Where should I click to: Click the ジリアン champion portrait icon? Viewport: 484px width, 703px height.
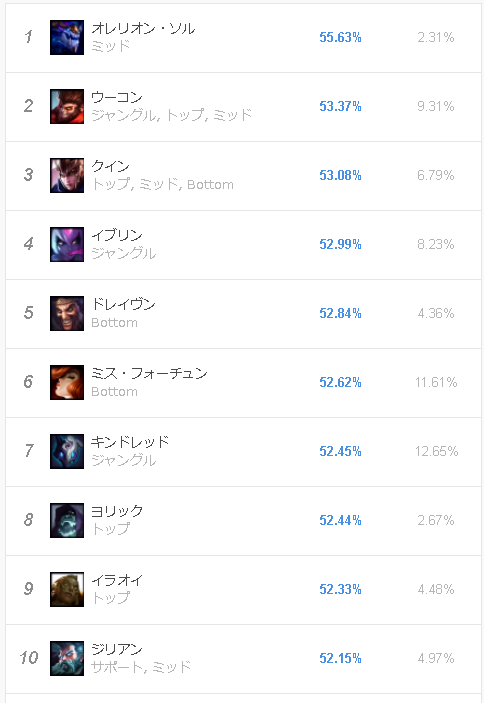67,659
